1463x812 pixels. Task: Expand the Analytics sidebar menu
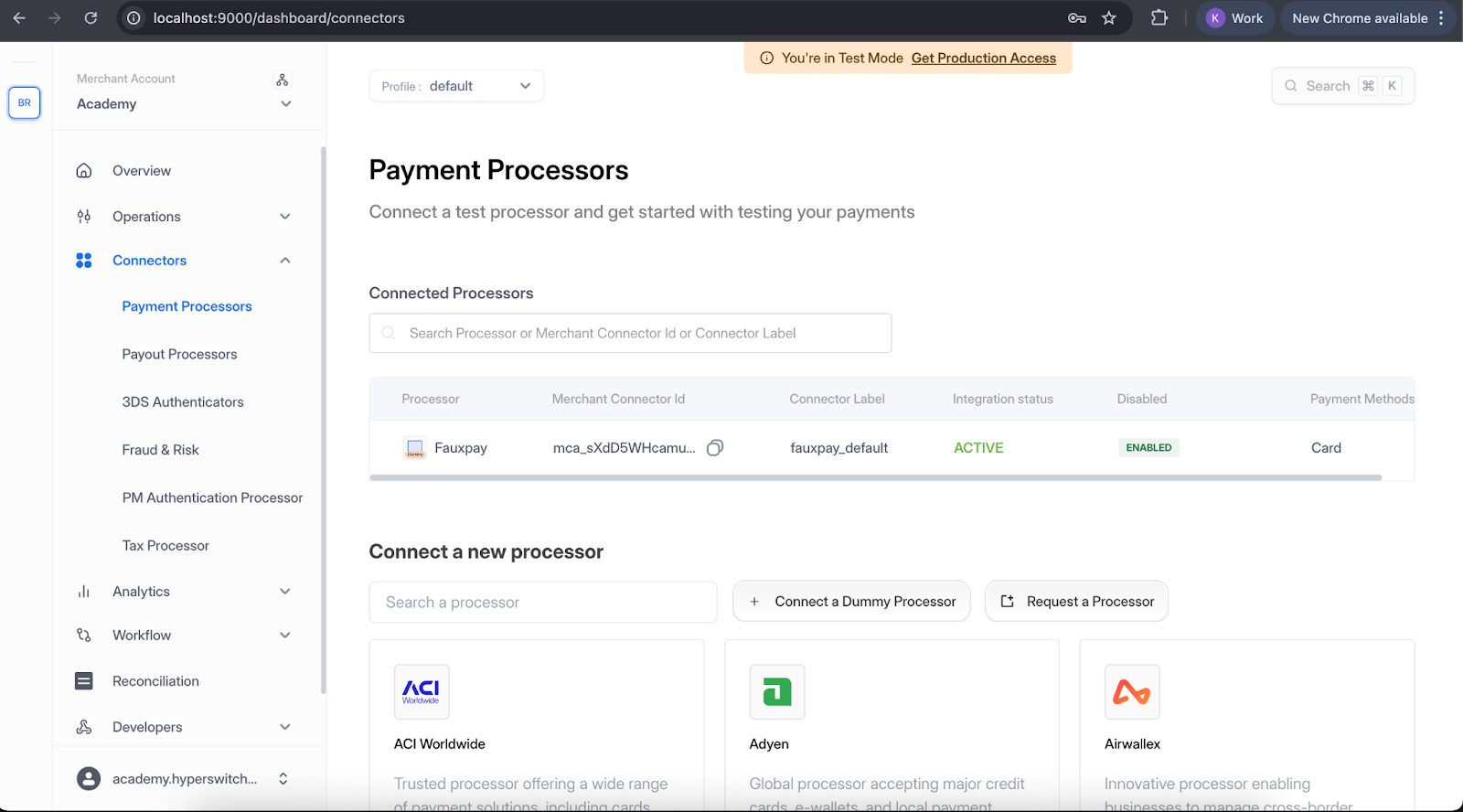click(285, 592)
